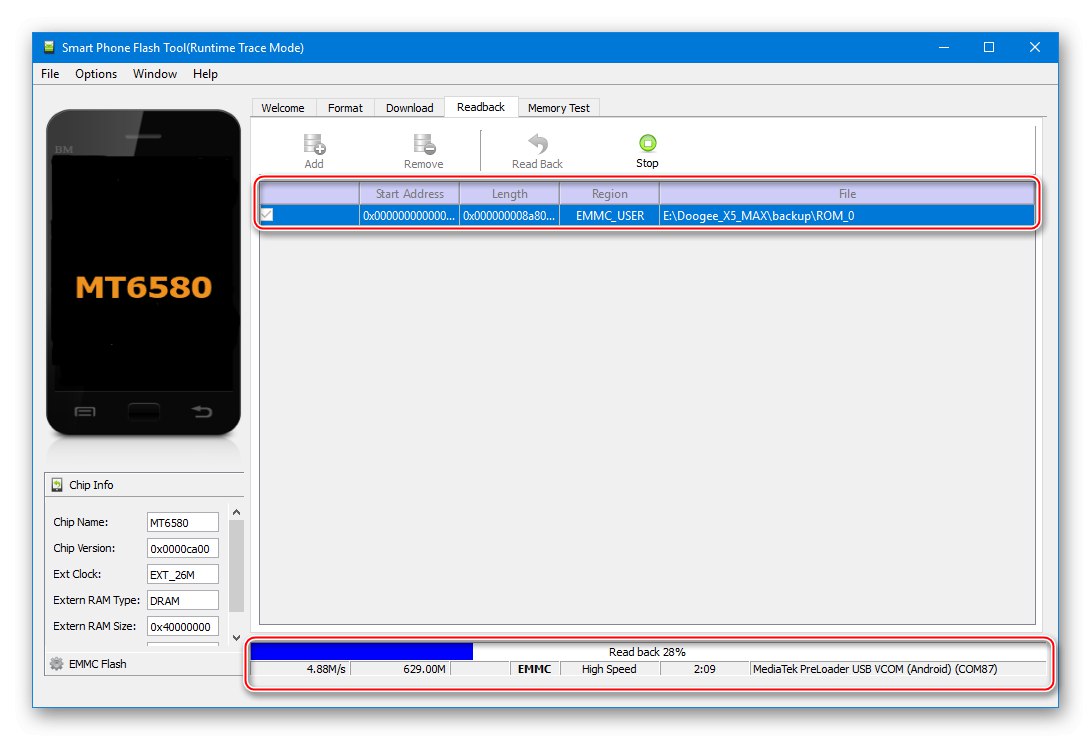This screenshot has height=740, width=1091.
Task: Close the Smart Phone Flash Tool window
Action: [x=1035, y=47]
